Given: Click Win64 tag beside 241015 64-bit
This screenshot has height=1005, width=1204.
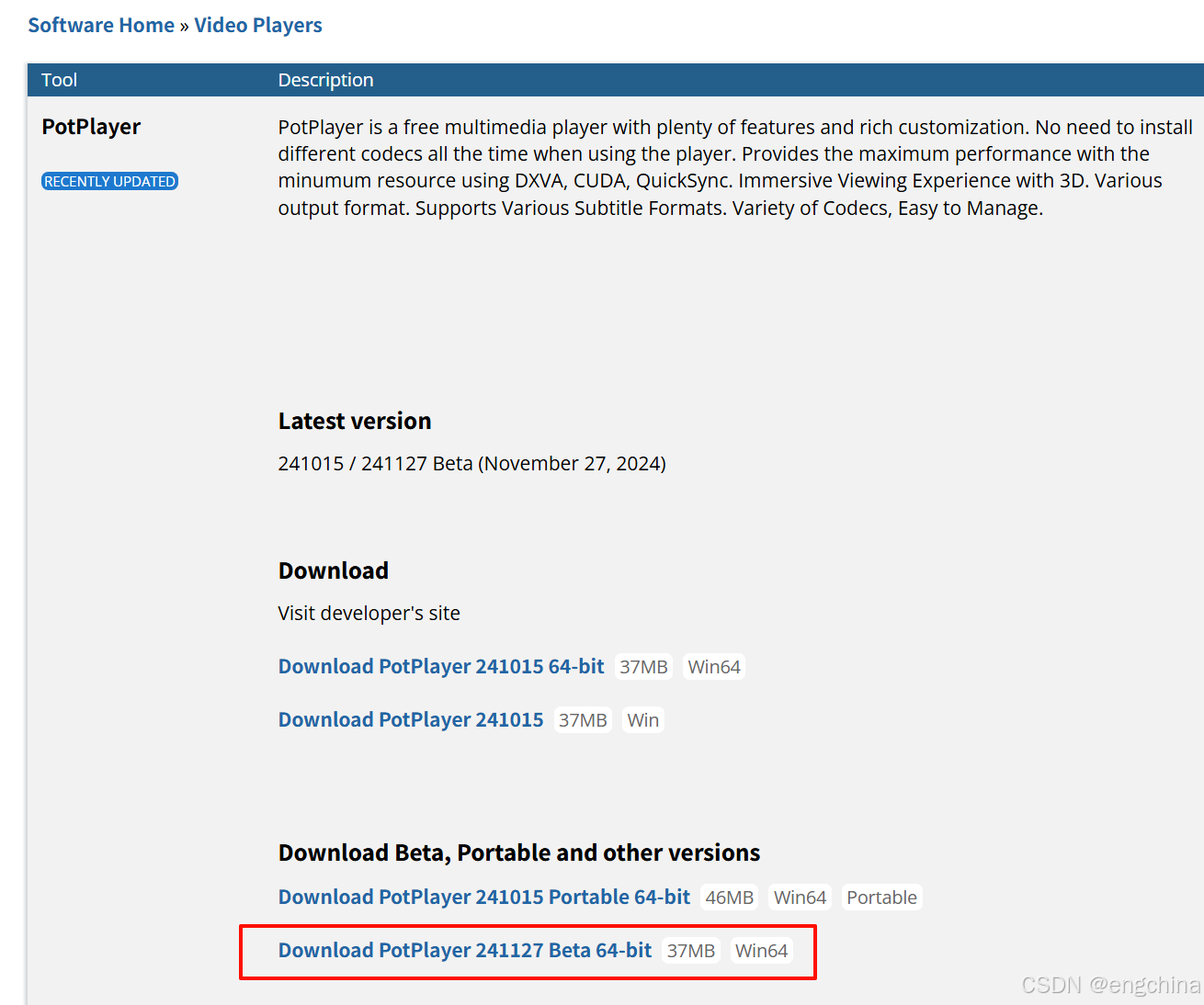Looking at the screenshot, I should (714, 667).
